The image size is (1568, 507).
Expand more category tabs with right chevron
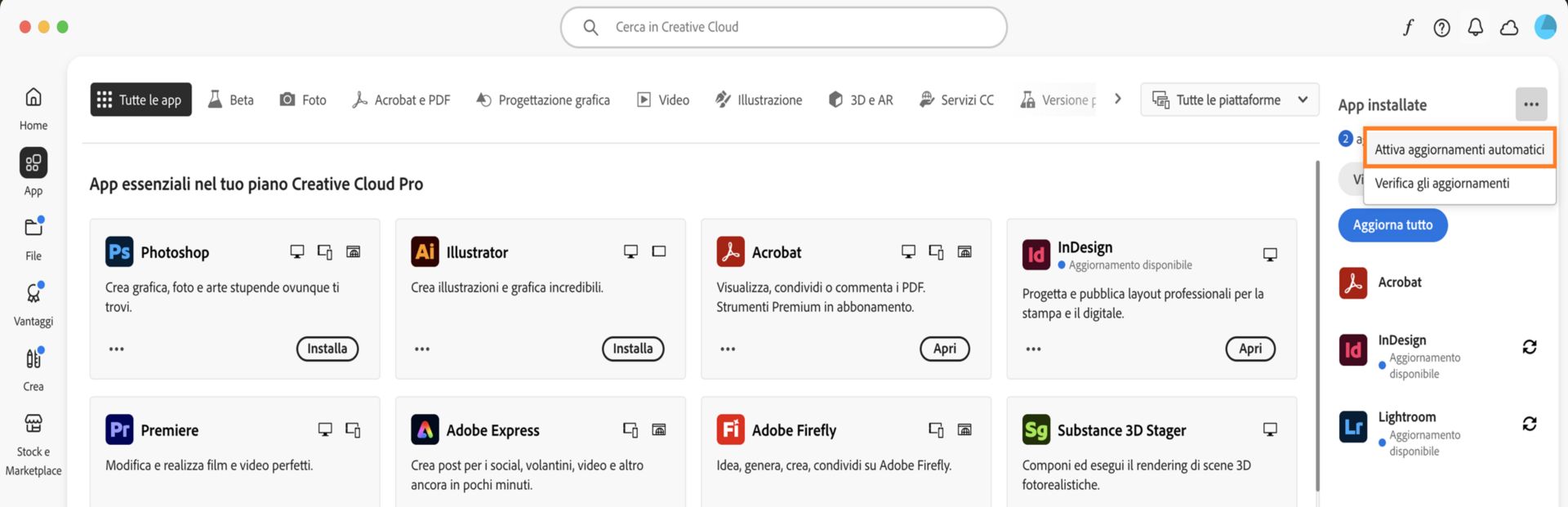click(1118, 99)
